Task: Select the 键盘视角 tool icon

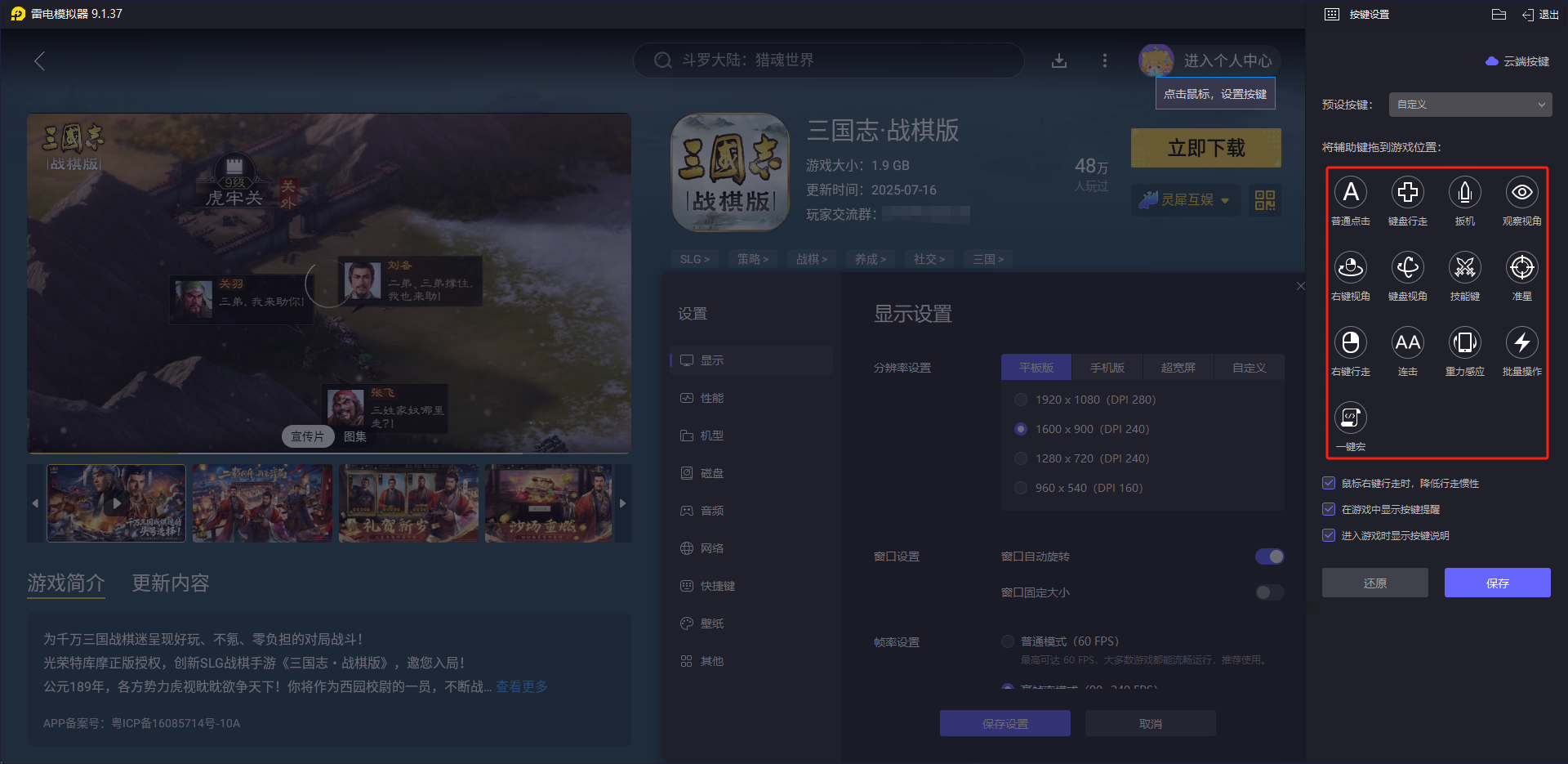Action: tap(1408, 267)
